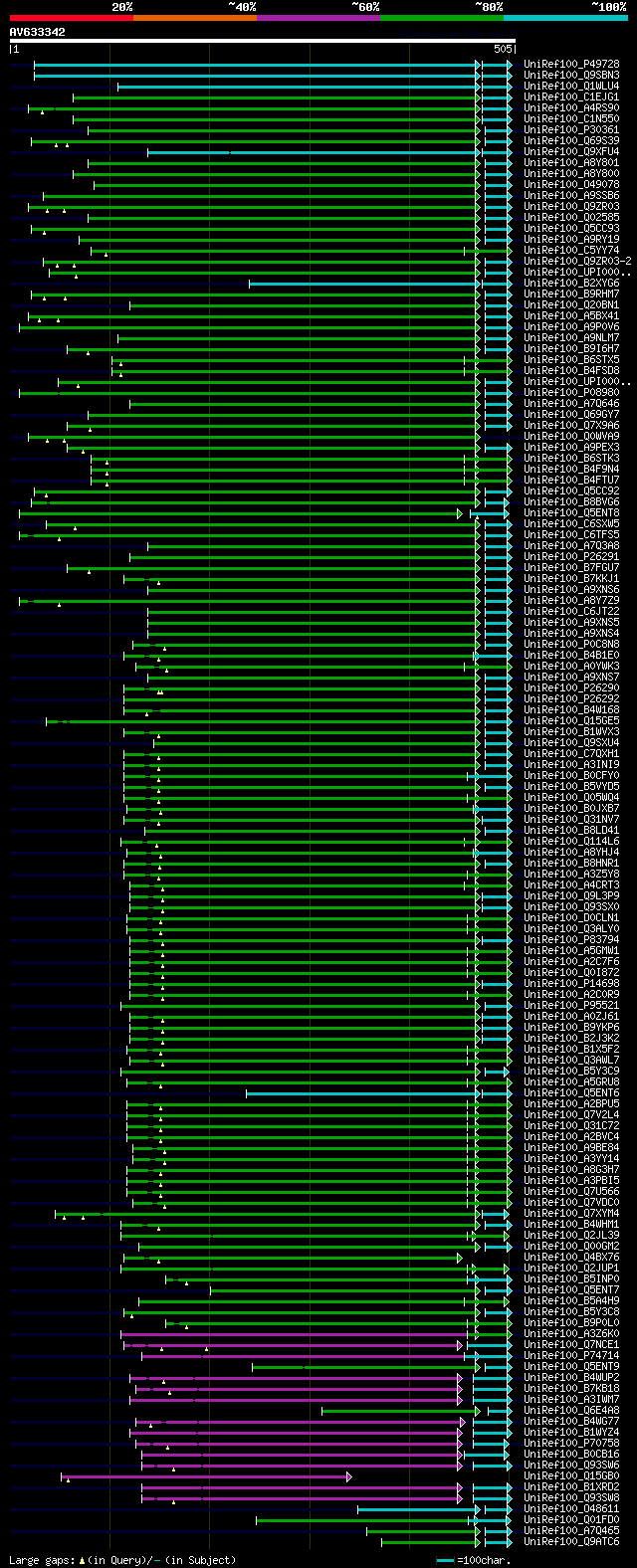Select hit label UniRef100_P74714
The image size is (637, 1568).
tap(571, 1356)
